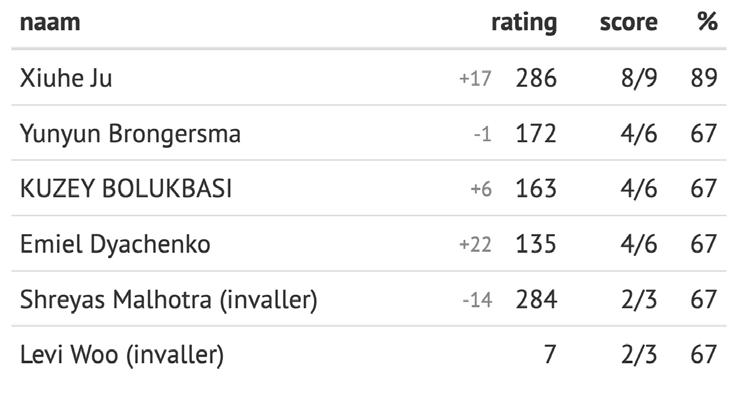Sort by the naam column header
The image size is (739, 396).
point(50,23)
